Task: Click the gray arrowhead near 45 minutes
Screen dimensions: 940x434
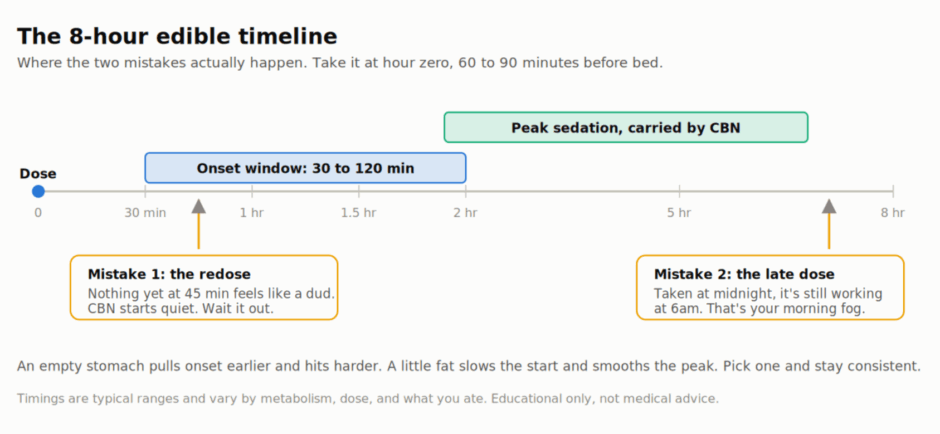Action: coord(198,206)
